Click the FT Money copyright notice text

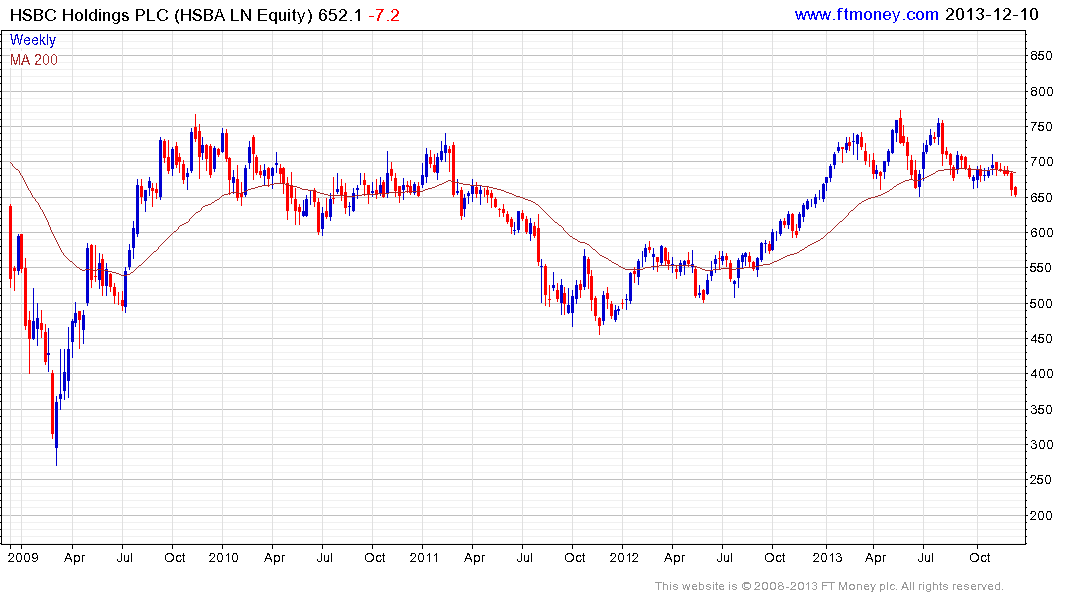point(829,586)
